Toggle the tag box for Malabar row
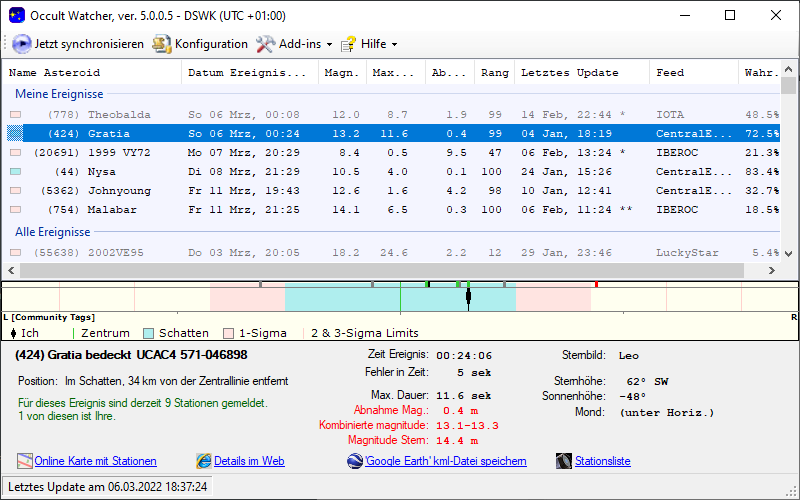This screenshot has height=500, width=800. (15, 210)
